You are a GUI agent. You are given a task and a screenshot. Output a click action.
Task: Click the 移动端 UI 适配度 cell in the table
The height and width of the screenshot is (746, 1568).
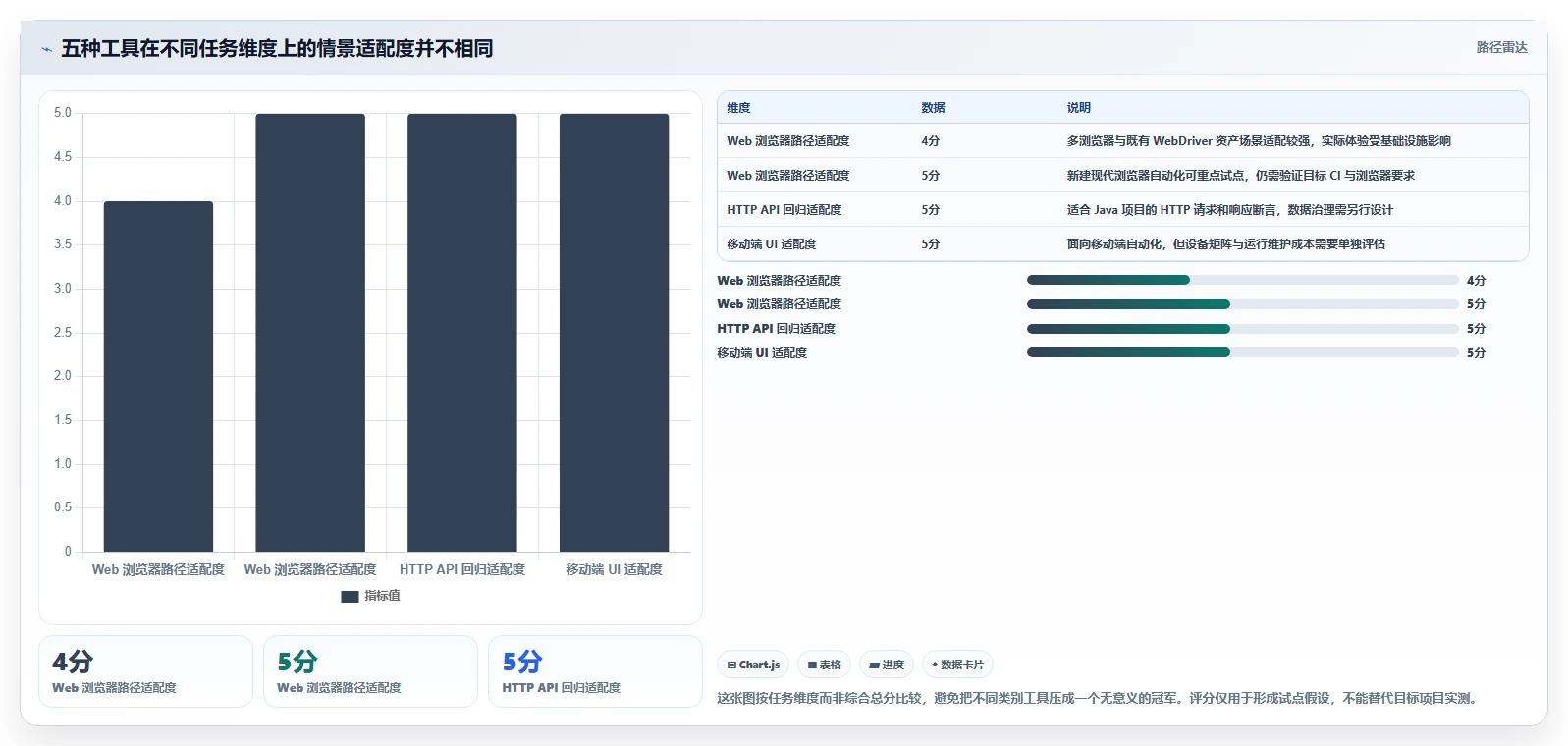[x=772, y=244]
